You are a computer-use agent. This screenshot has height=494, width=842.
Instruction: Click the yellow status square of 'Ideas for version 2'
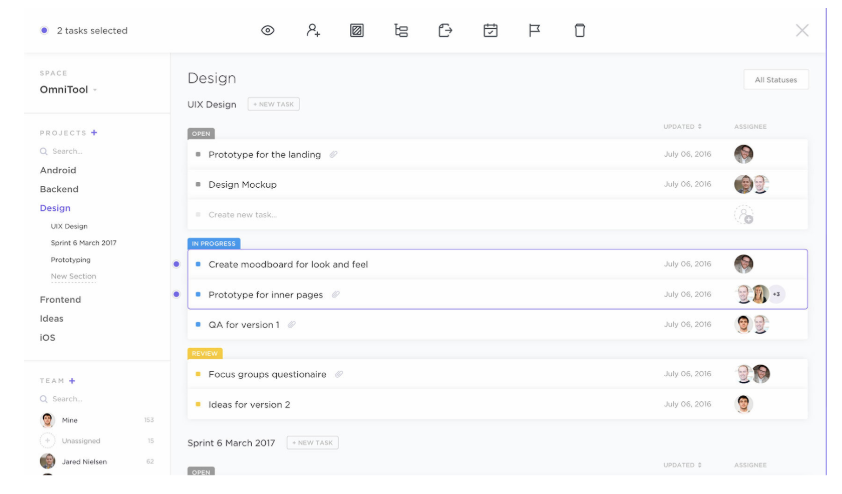(198, 405)
